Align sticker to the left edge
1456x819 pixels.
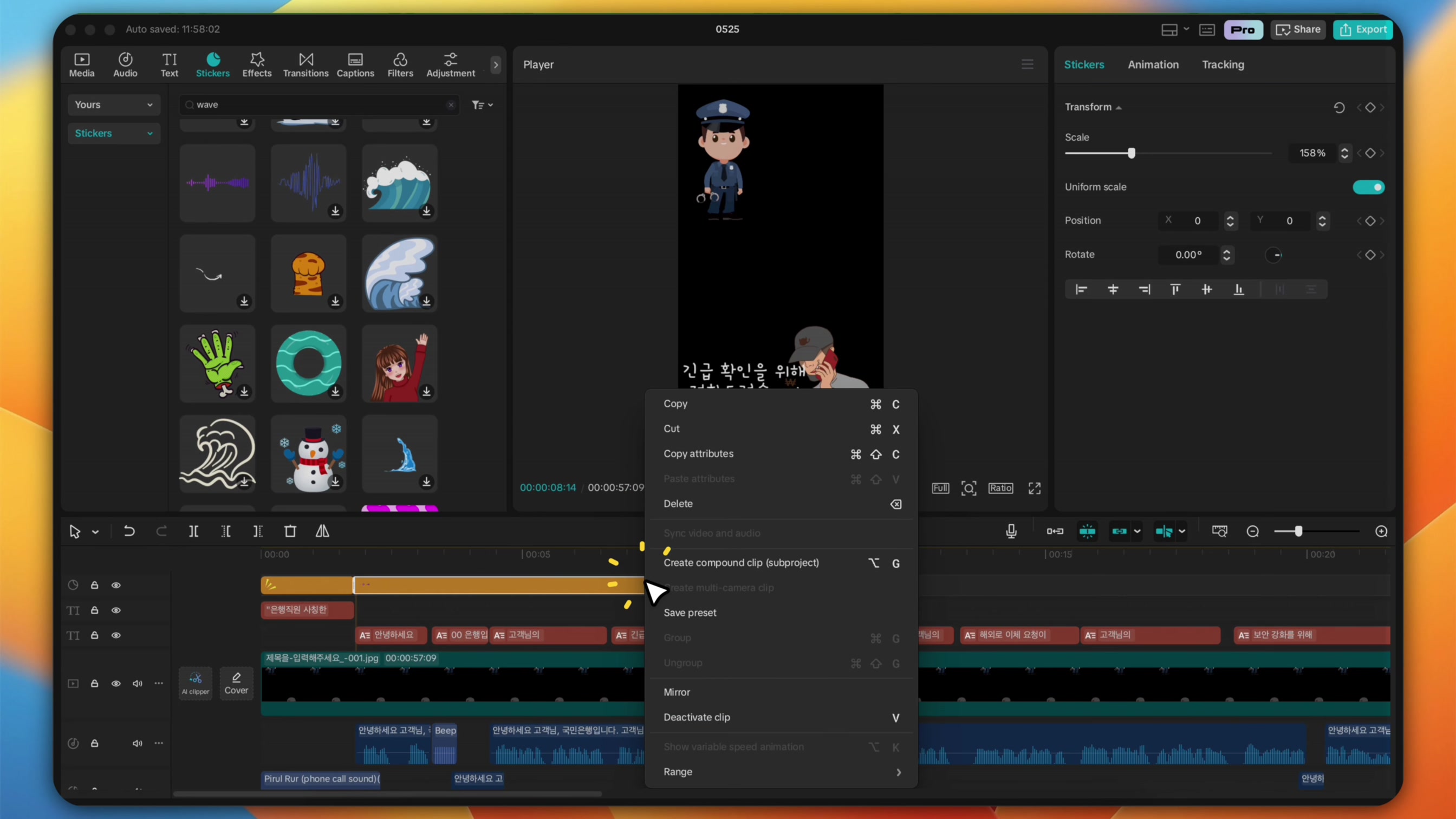[x=1081, y=289]
